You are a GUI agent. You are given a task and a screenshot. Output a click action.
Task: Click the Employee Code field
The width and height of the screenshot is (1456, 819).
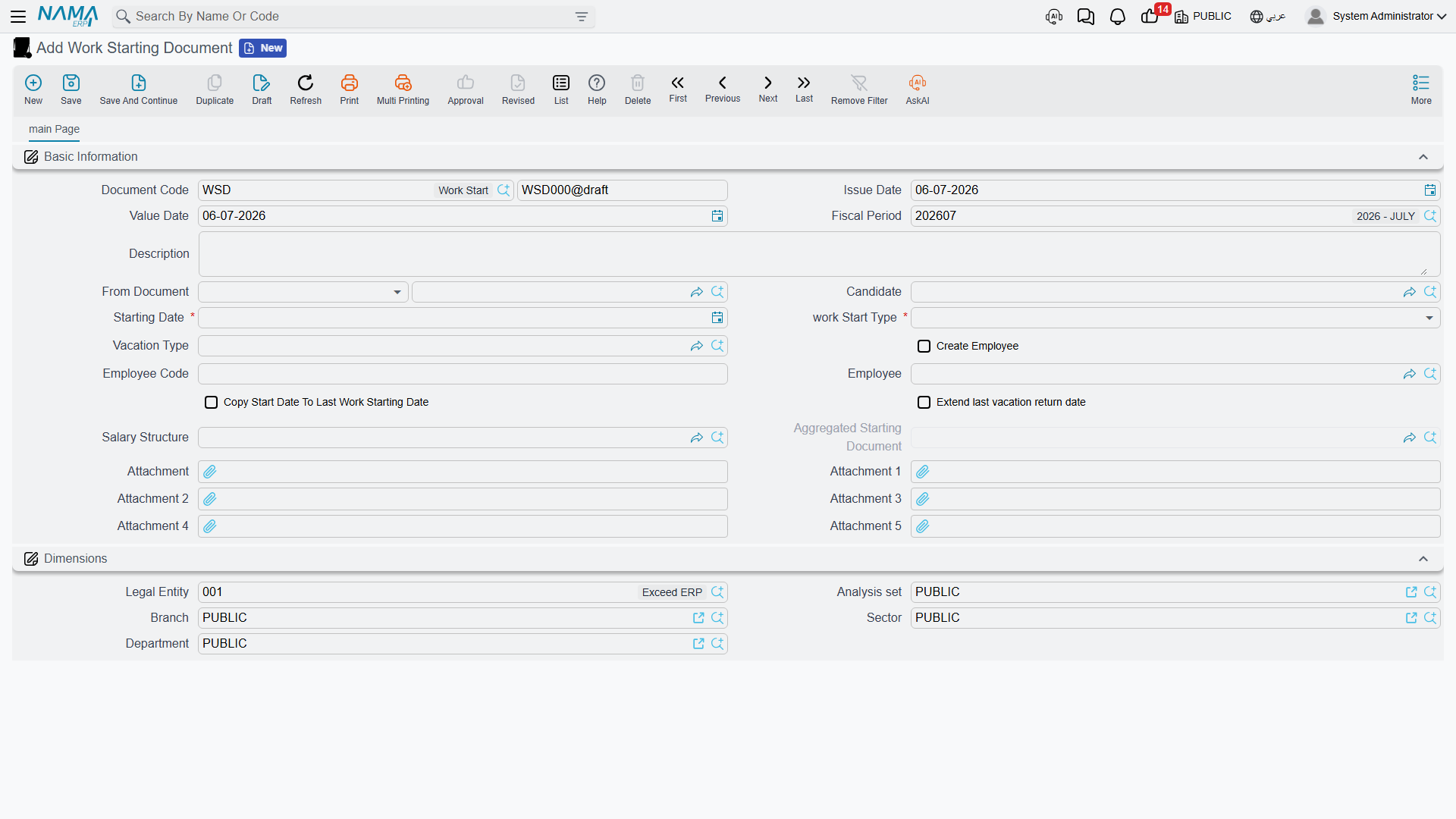(463, 374)
